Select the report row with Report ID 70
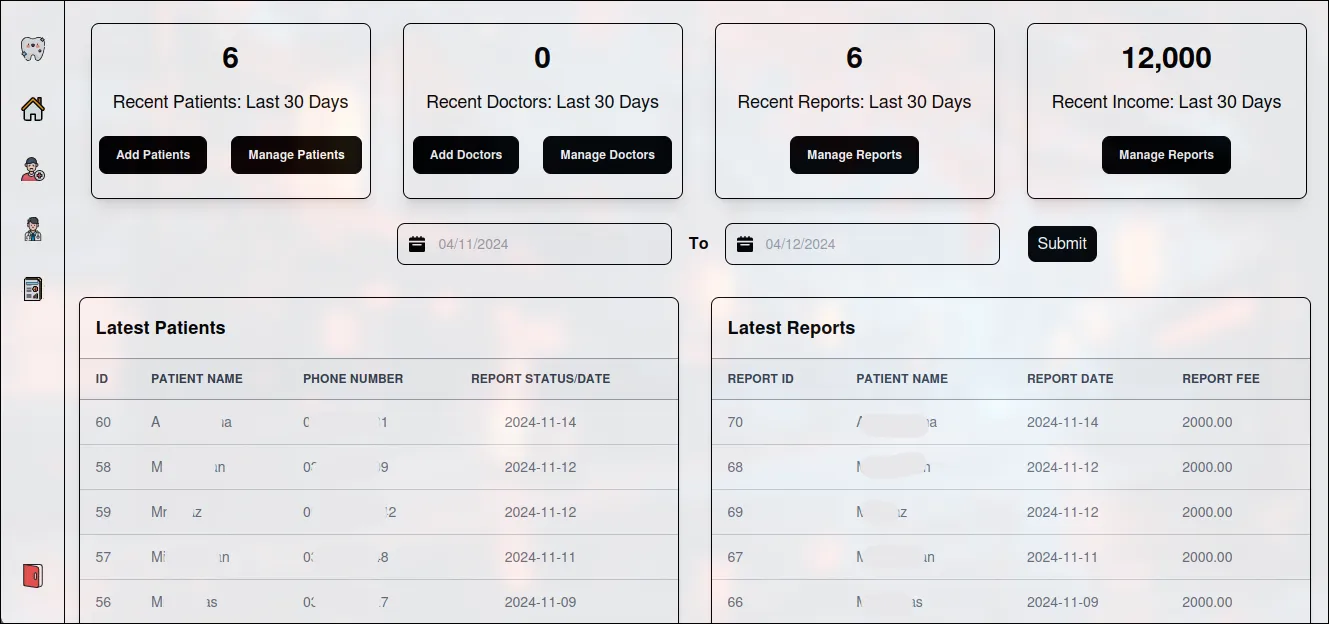Screen dimensions: 1329x624 1010,422
